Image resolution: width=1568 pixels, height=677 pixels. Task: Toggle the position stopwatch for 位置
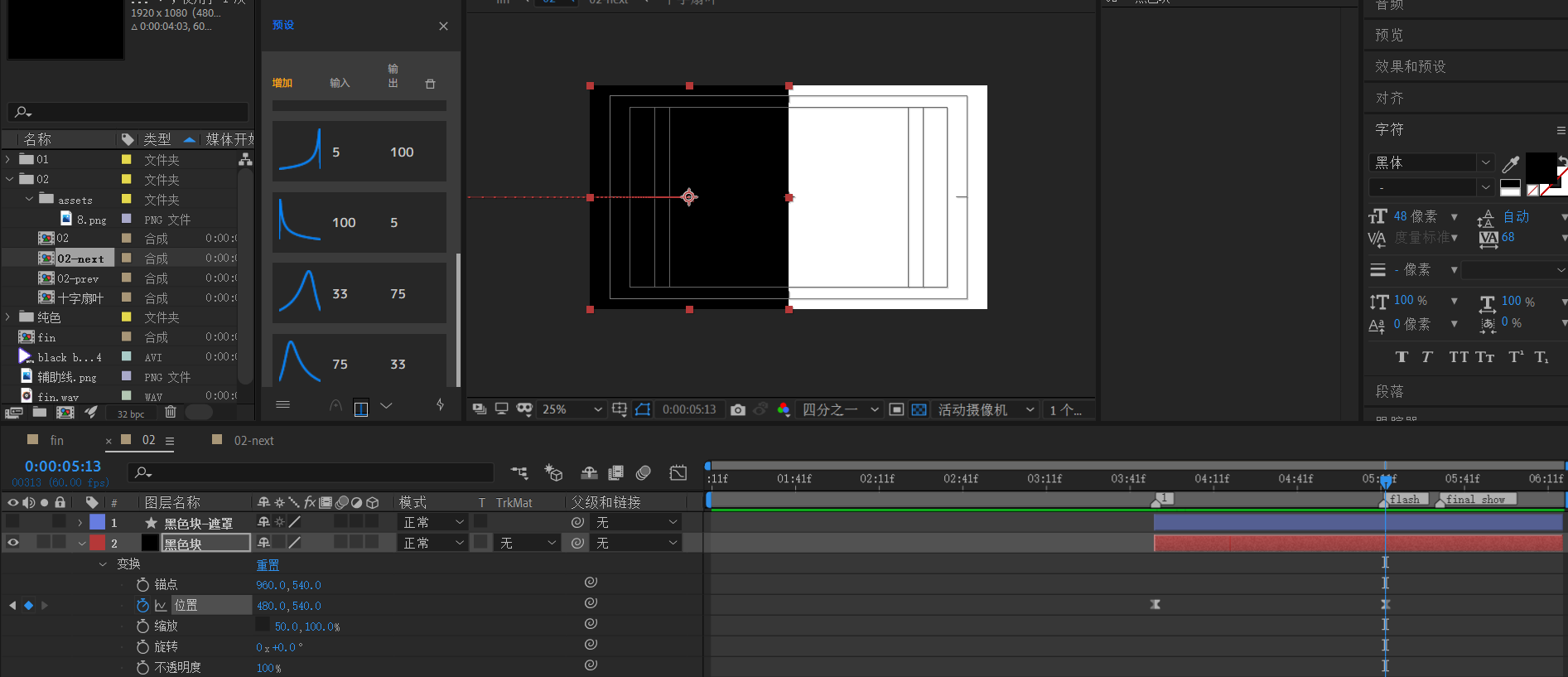click(x=142, y=605)
